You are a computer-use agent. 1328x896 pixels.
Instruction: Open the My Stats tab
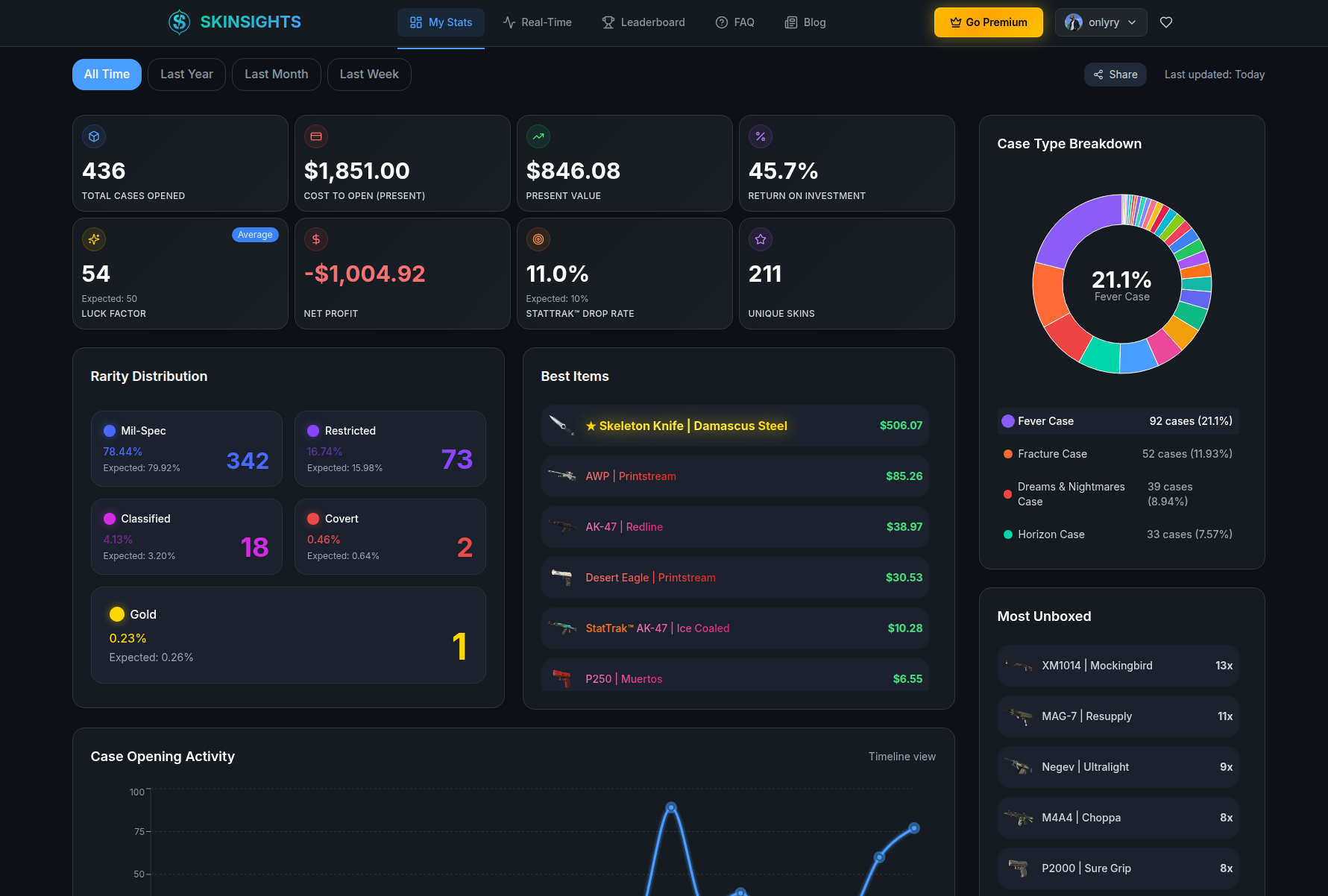point(441,22)
